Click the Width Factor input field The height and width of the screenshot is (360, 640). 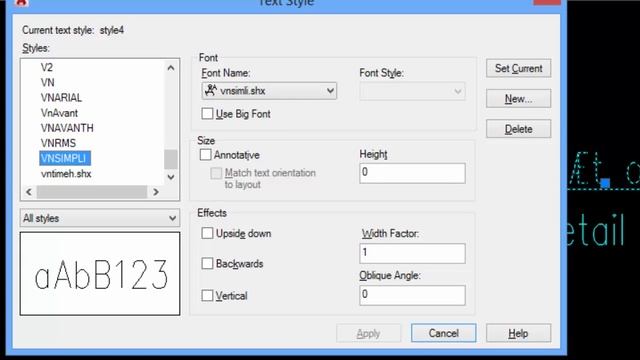click(x=412, y=253)
